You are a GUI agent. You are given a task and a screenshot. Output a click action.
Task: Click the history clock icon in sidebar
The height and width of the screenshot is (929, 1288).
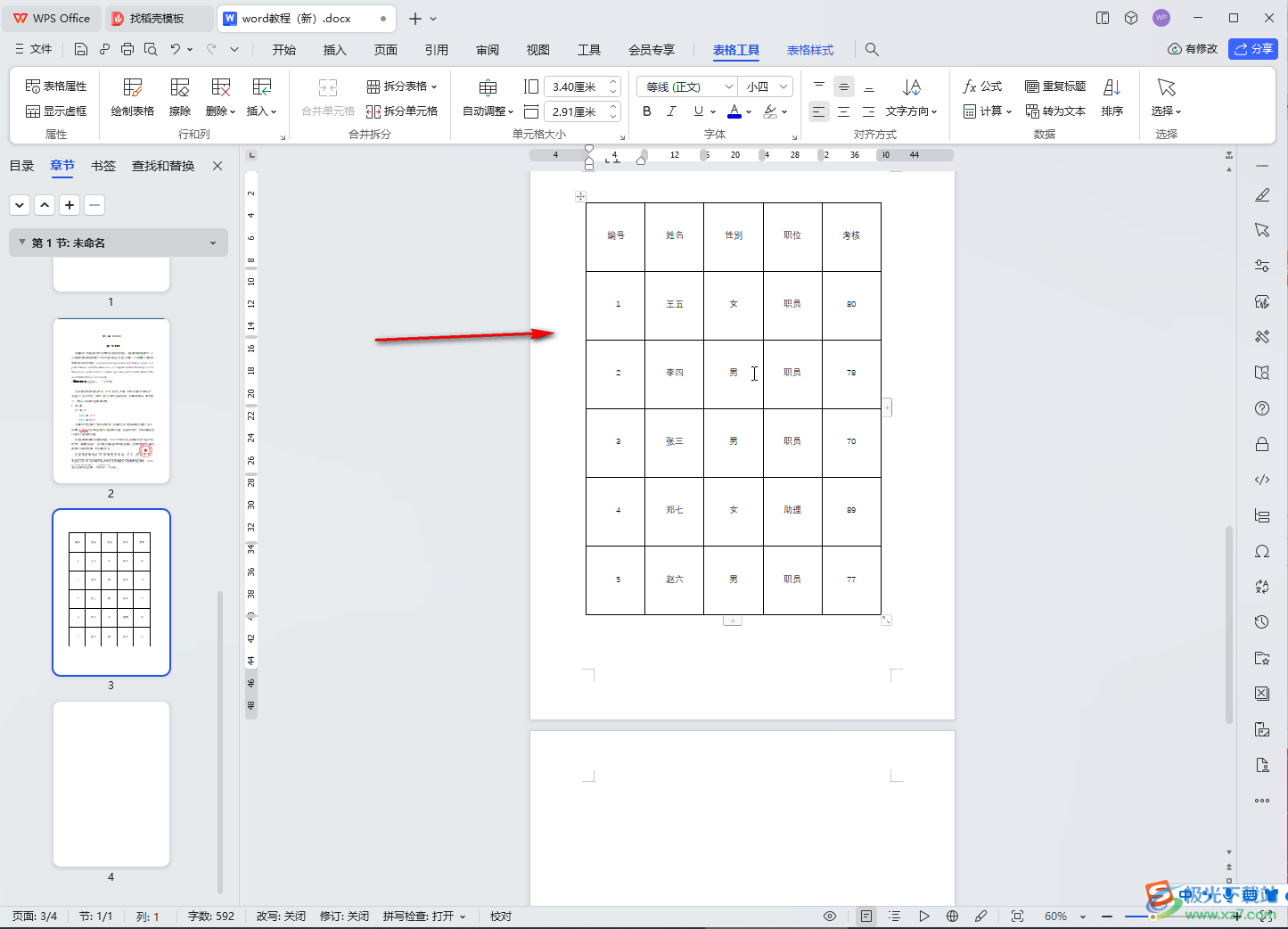click(x=1262, y=622)
